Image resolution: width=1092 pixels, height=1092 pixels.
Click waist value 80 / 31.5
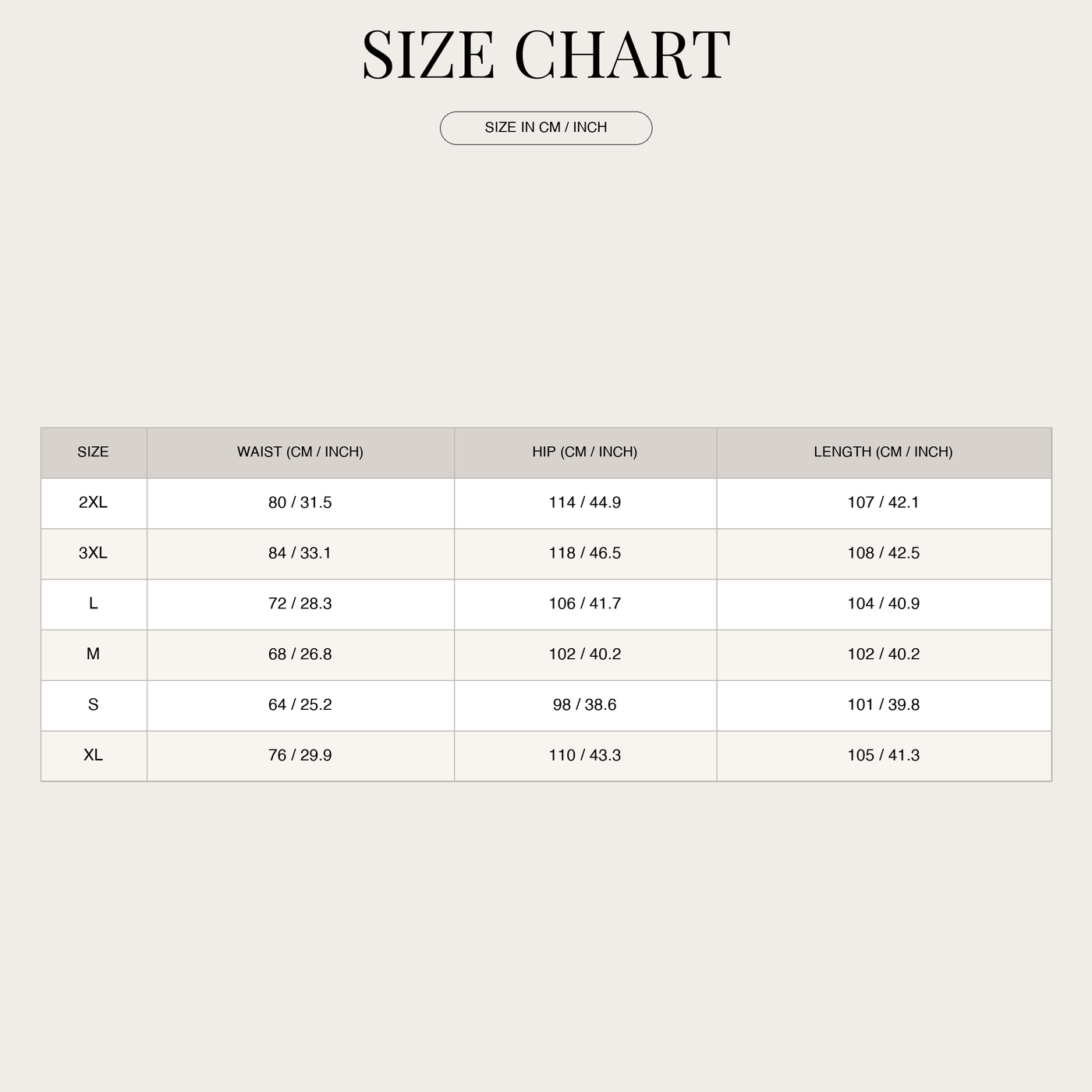tap(300, 502)
